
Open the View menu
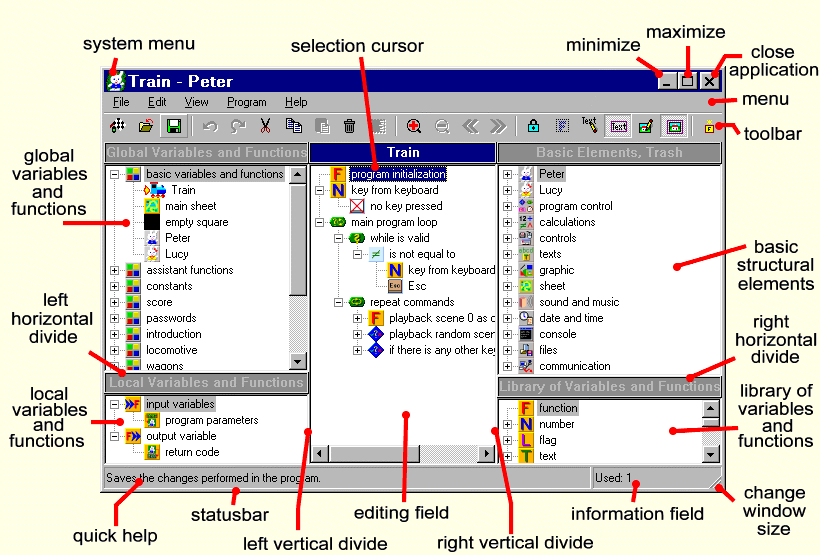click(x=196, y=102)
